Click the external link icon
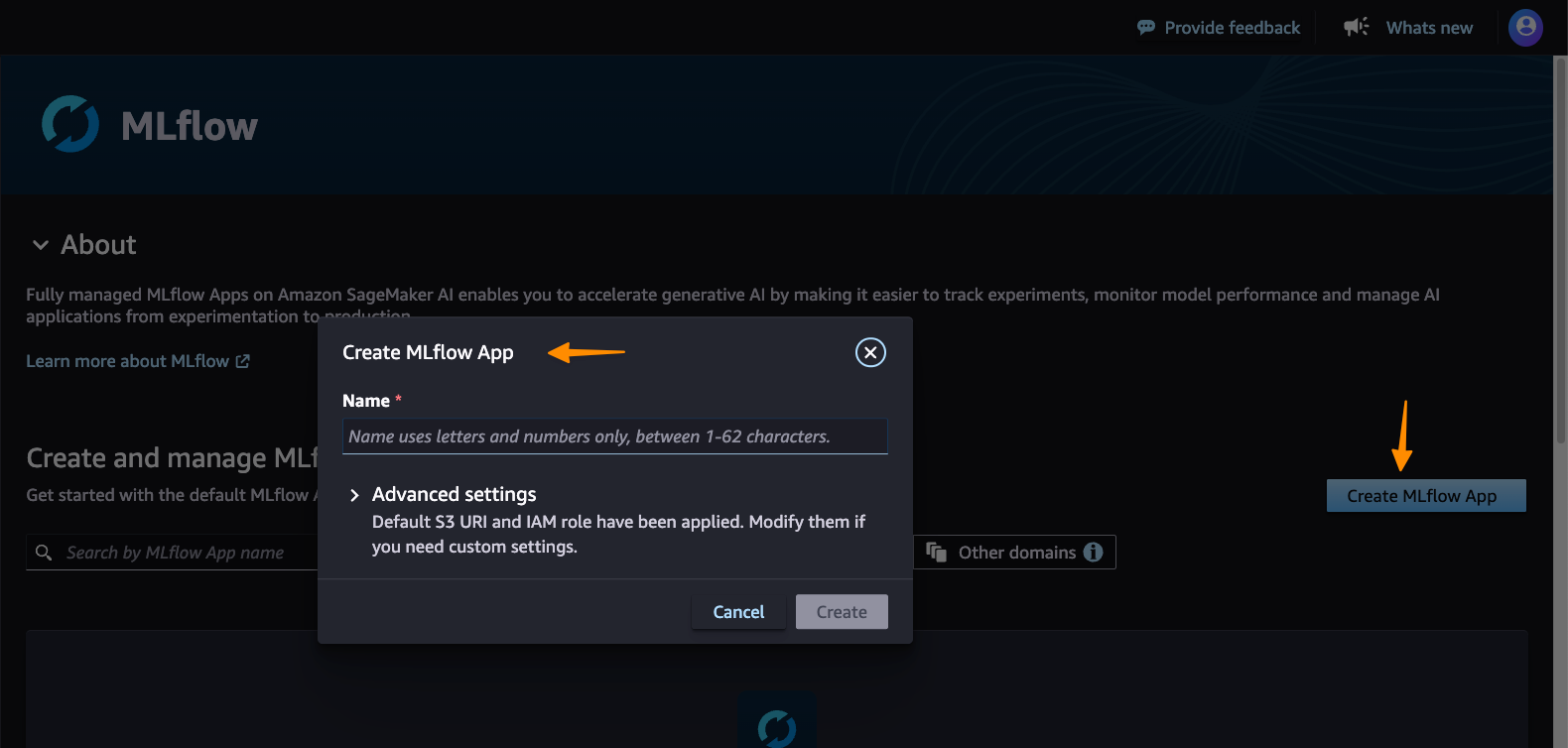The height and width of the screenshot is (748, 1568). [x=242, y=361]
